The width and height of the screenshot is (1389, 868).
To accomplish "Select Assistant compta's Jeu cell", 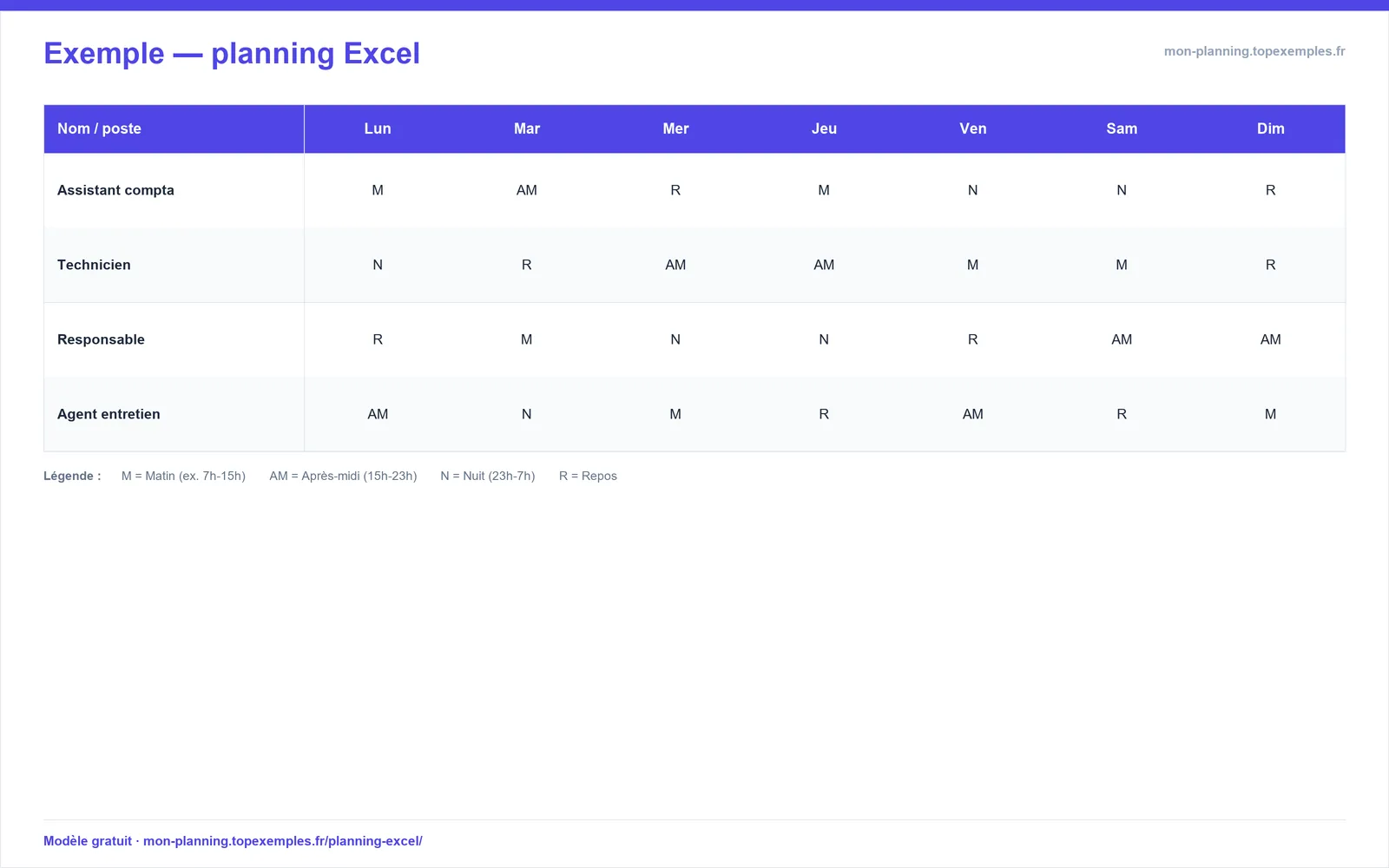I will 824,190.
